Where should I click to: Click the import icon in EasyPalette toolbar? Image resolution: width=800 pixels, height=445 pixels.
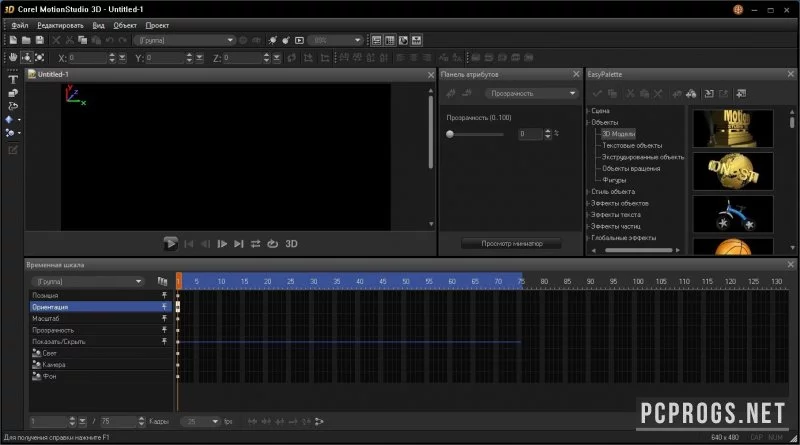709,93
